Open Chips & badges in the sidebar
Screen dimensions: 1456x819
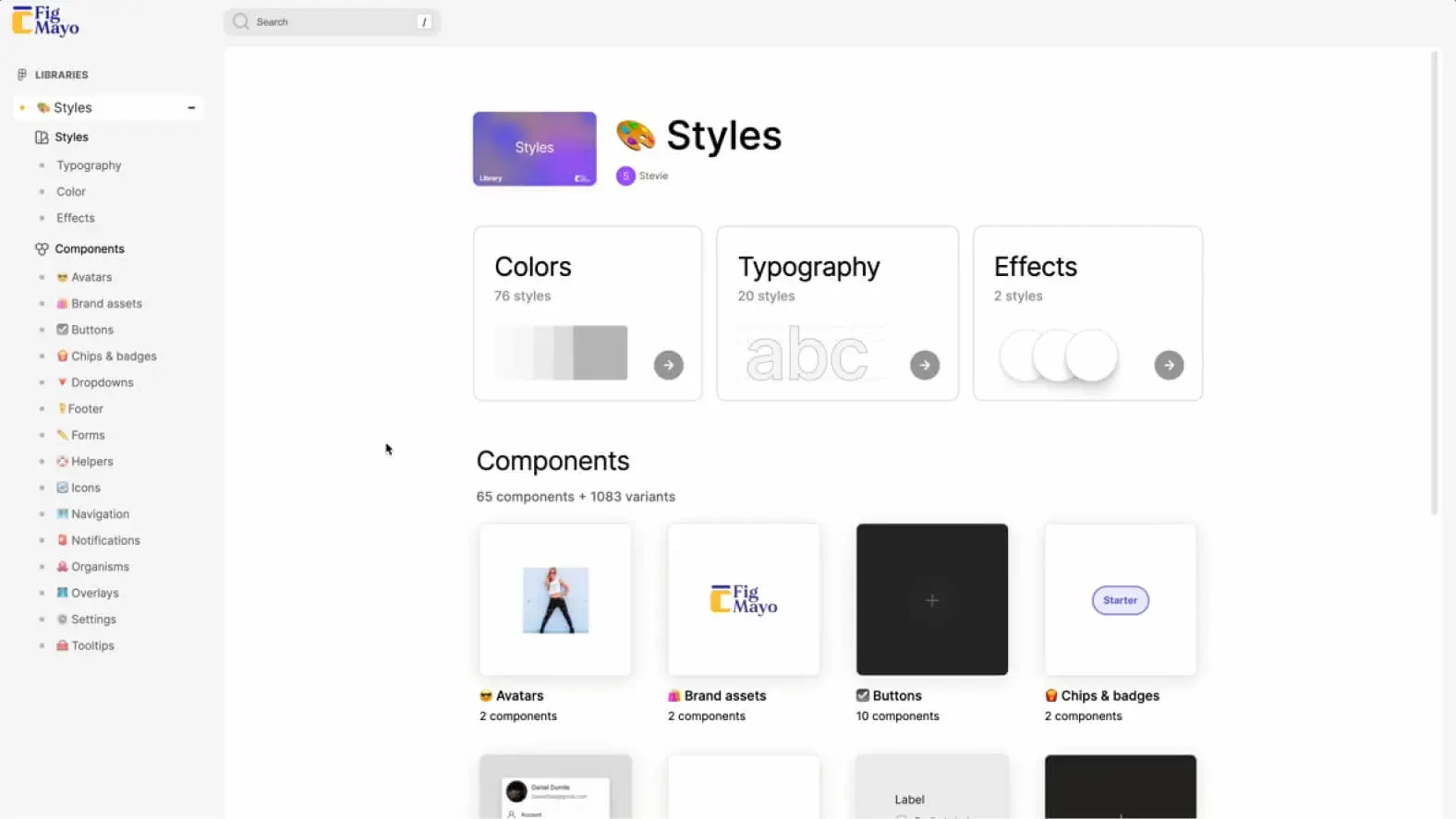coord(106,356)
